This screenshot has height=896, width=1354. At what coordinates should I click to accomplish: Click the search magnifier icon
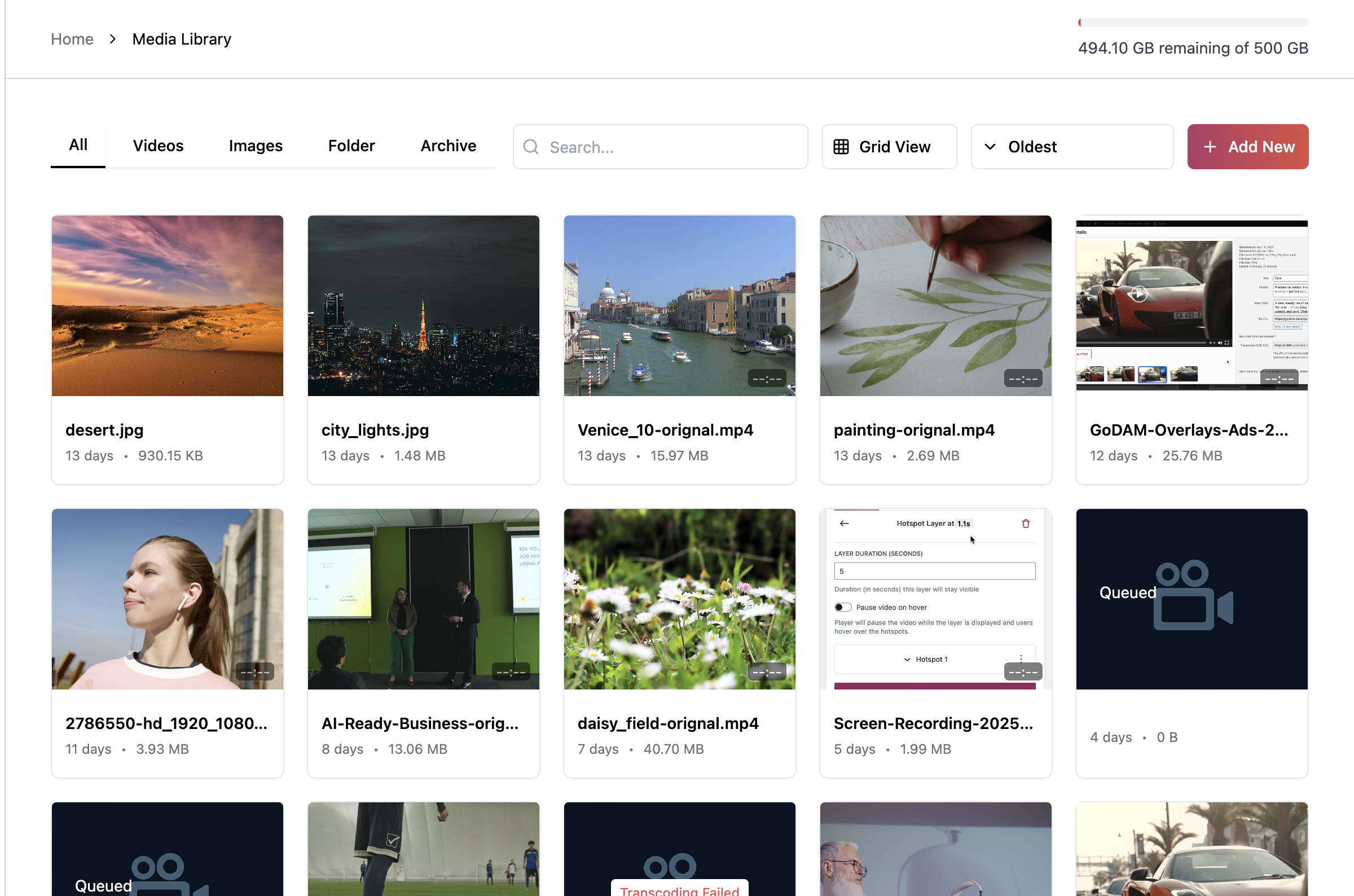[x=531, y=147]
